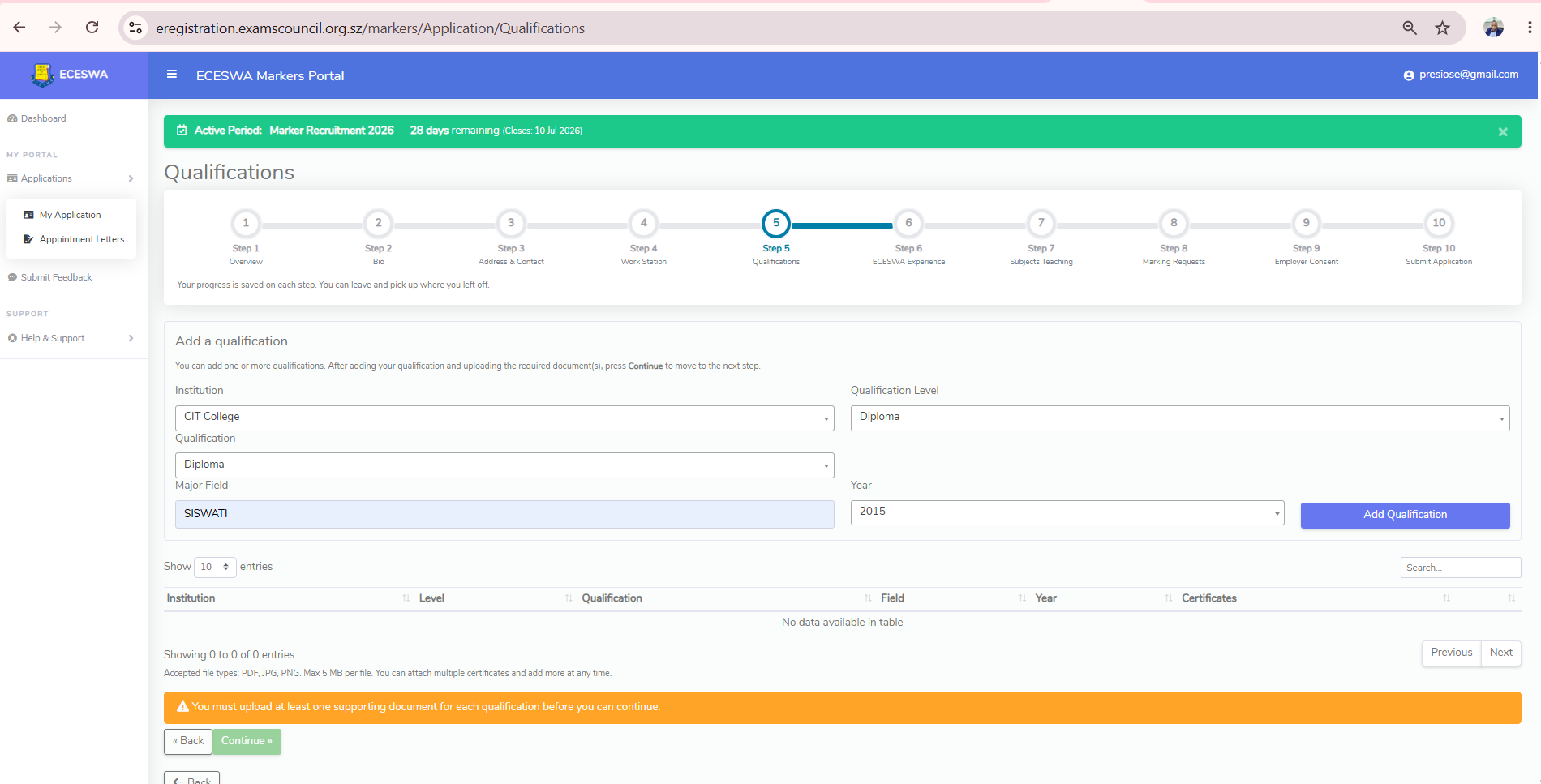Go to Step 2 Bio circle

point(379,223)
